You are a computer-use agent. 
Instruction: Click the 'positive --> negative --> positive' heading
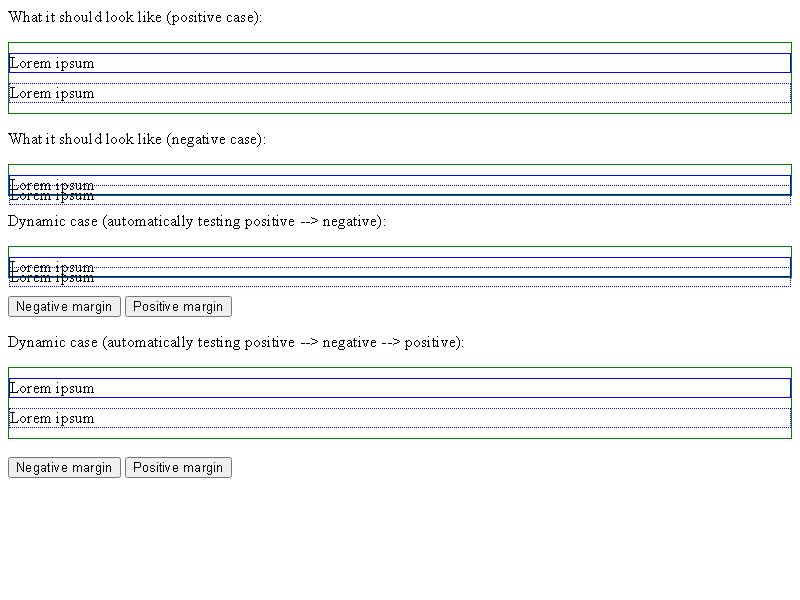[236, 342]
